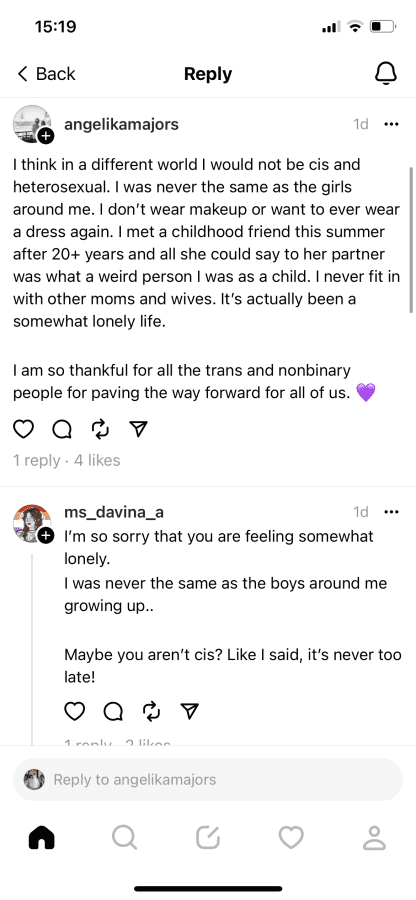The width and height of the screenshot is (416, 900).
Task: Repost ms_davina_a's reply
Action: (x=151, y=711)
